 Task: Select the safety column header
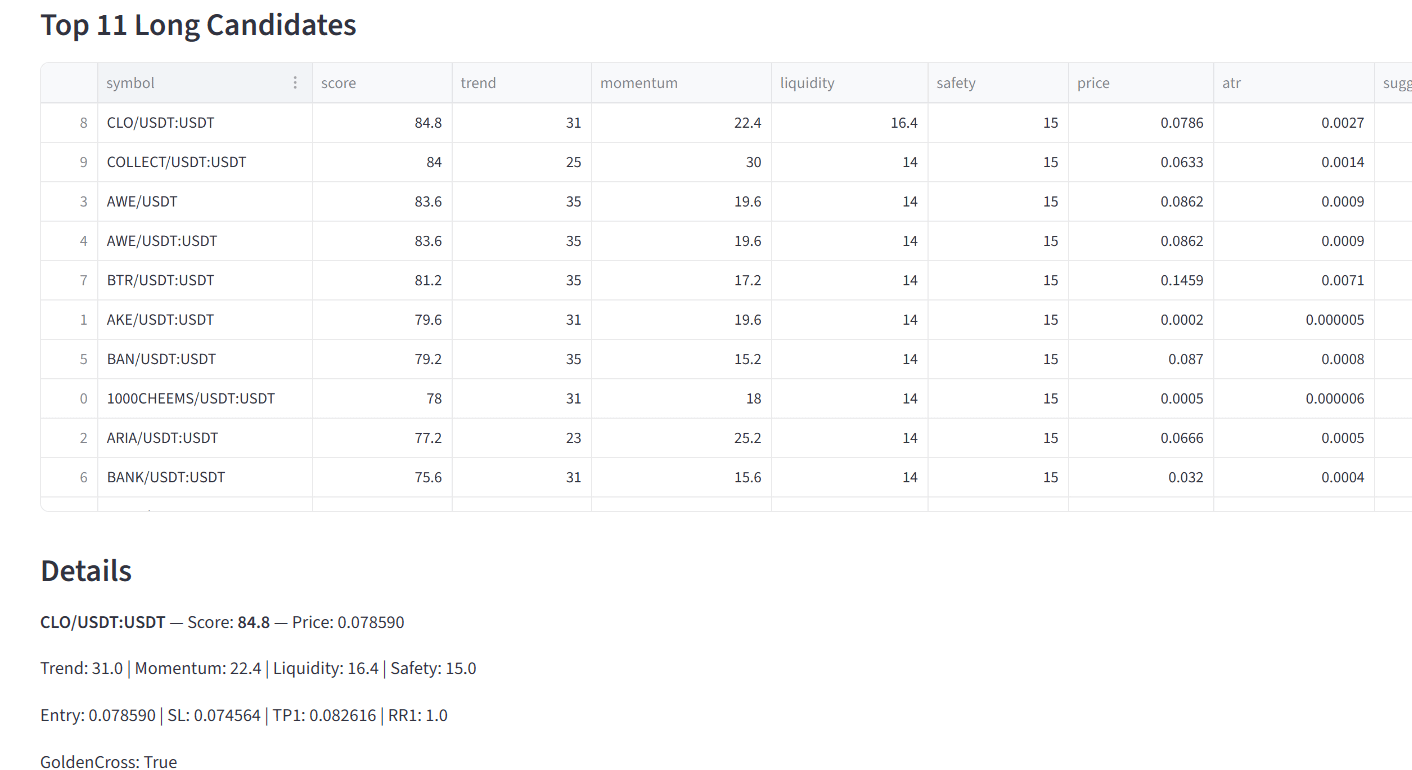996,83
